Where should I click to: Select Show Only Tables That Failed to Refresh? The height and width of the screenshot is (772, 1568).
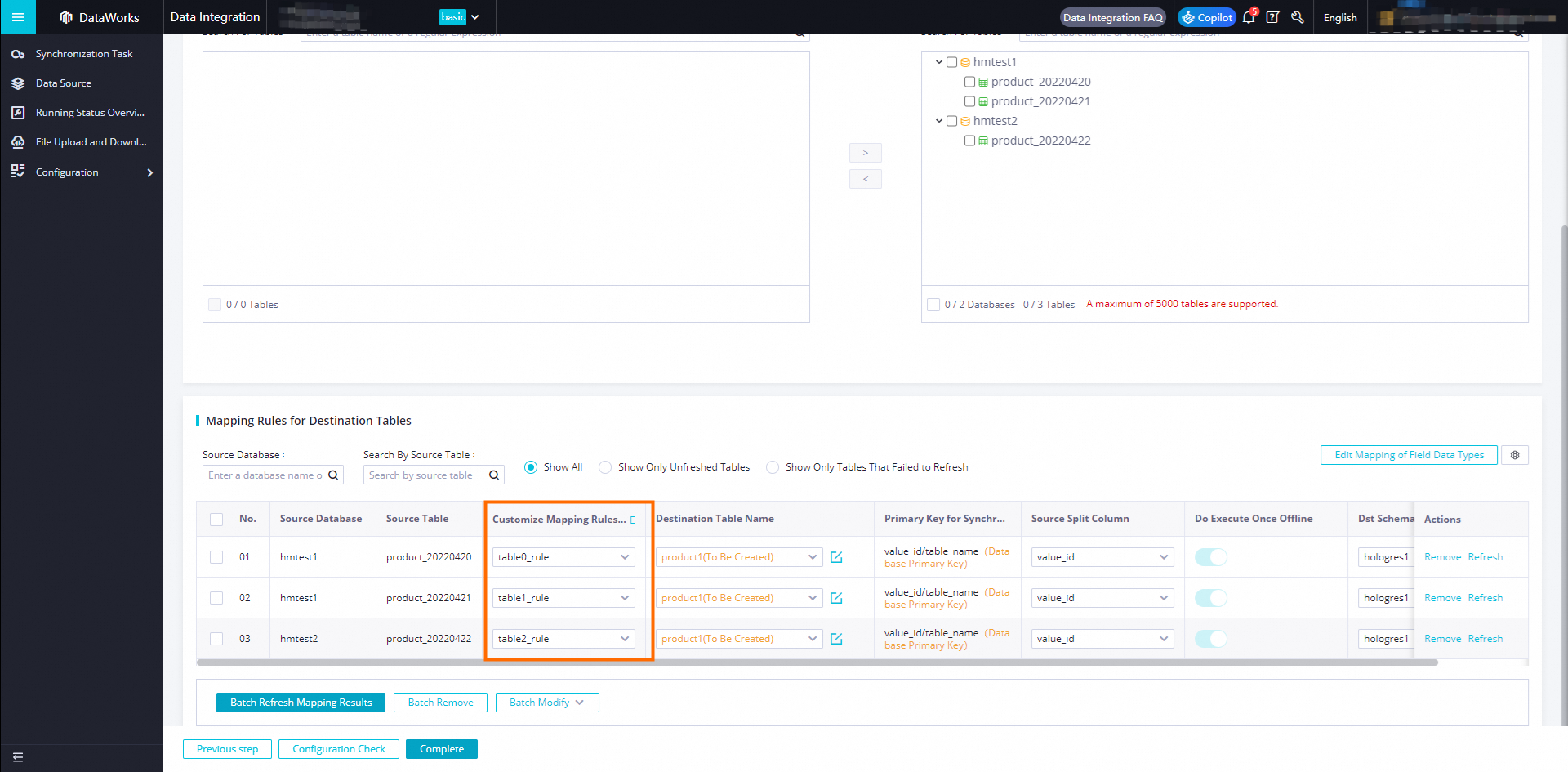pyautogui.click(x=773, y=467)
